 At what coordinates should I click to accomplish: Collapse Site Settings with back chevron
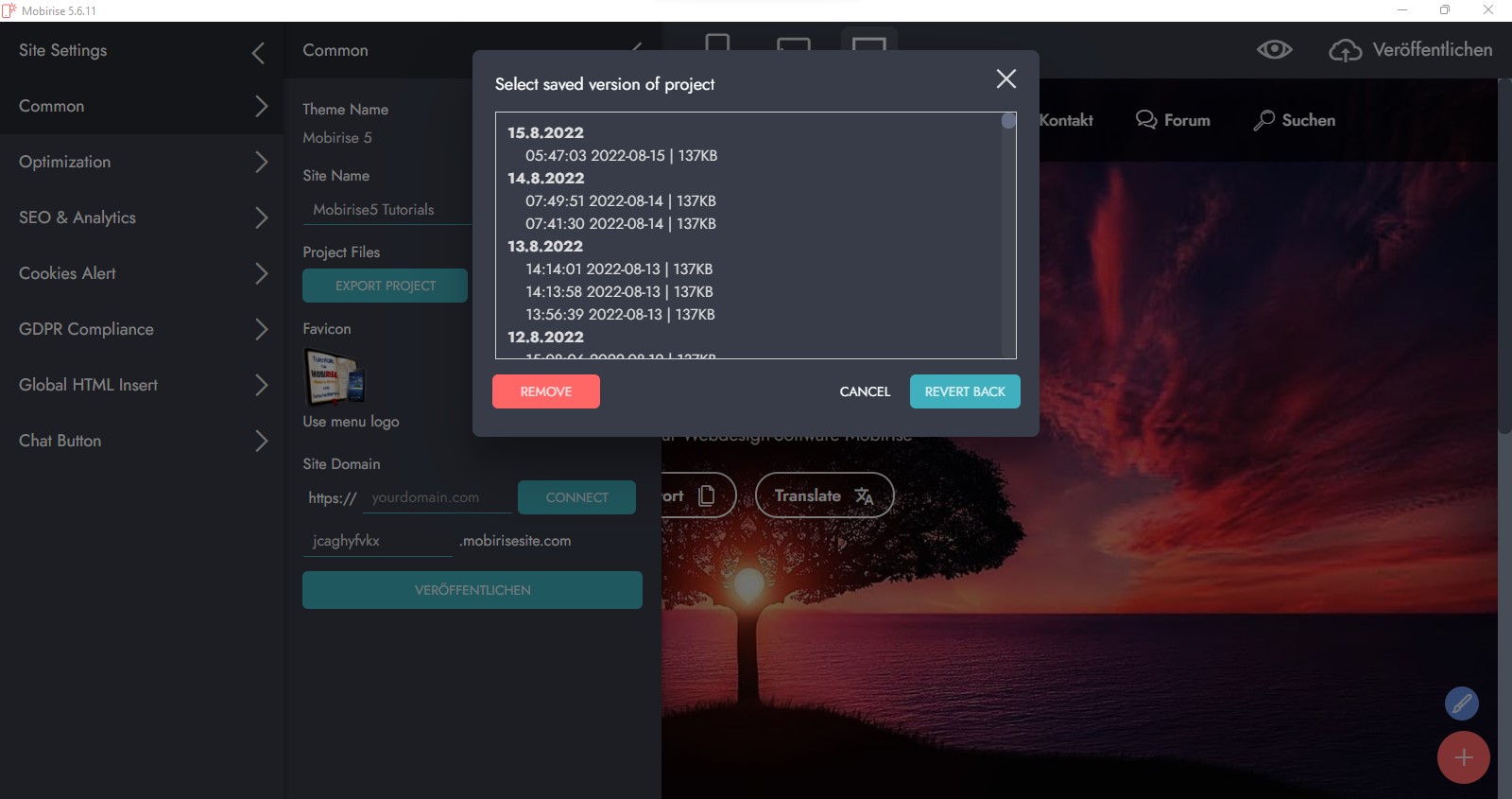258,53
